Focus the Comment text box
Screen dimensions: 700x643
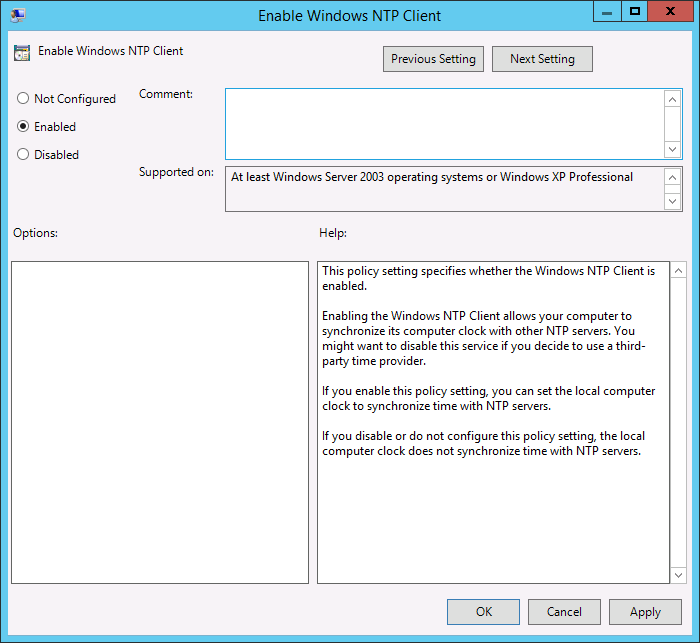(444, 123)
